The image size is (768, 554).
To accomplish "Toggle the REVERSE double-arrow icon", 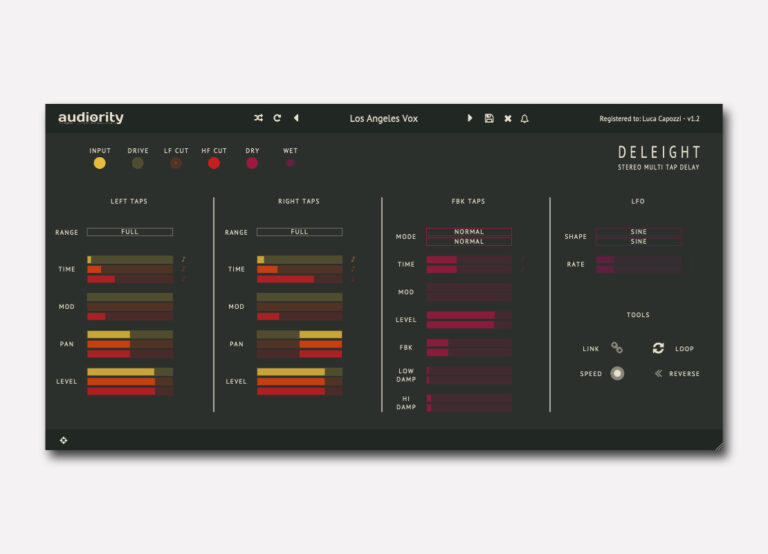I will point(658,373).
